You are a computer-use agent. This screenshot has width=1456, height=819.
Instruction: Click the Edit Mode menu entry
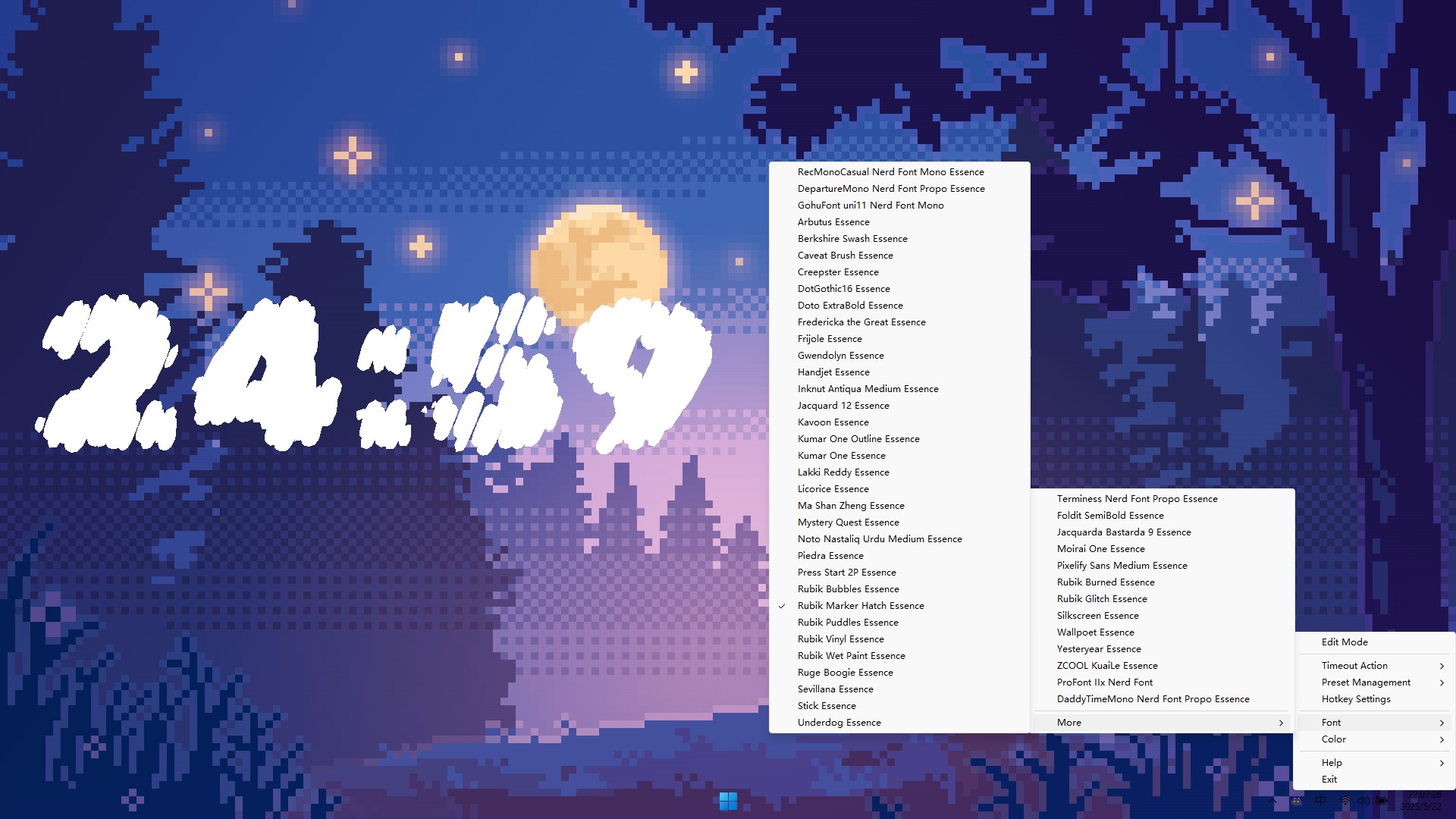click(x=1345, y=642)
